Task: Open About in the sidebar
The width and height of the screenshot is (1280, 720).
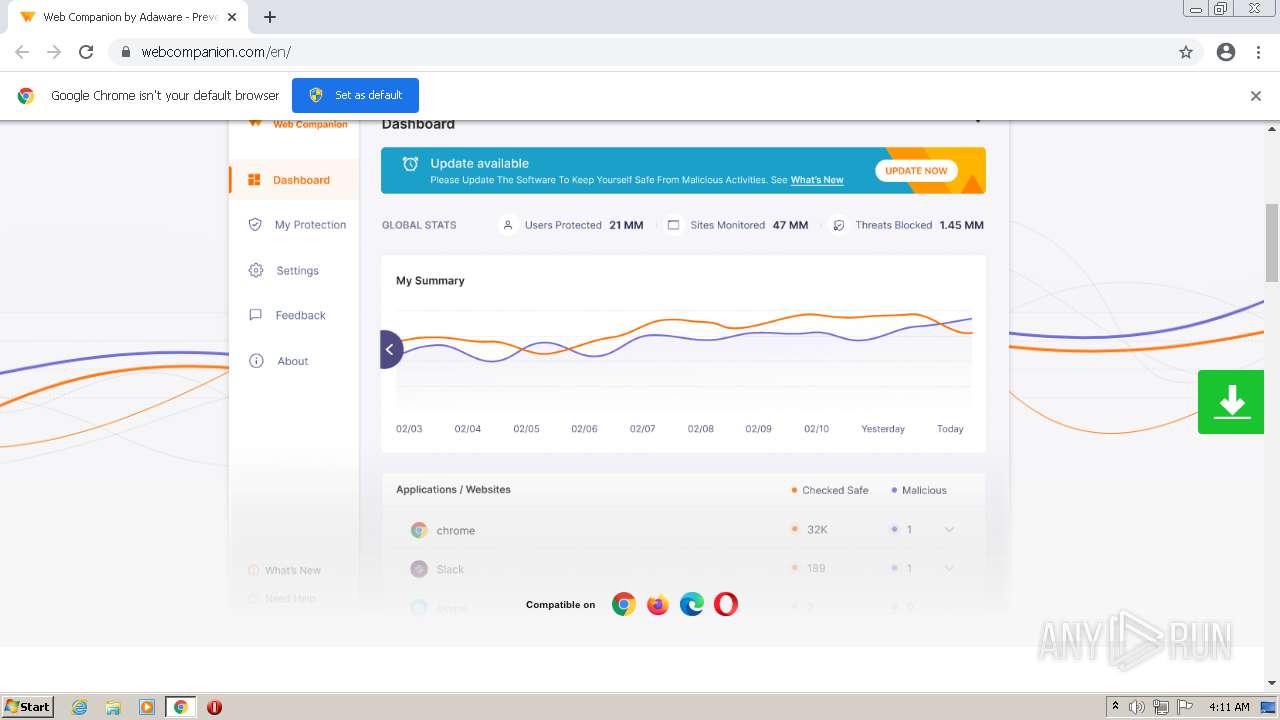Action: click(x=293, y=361)
